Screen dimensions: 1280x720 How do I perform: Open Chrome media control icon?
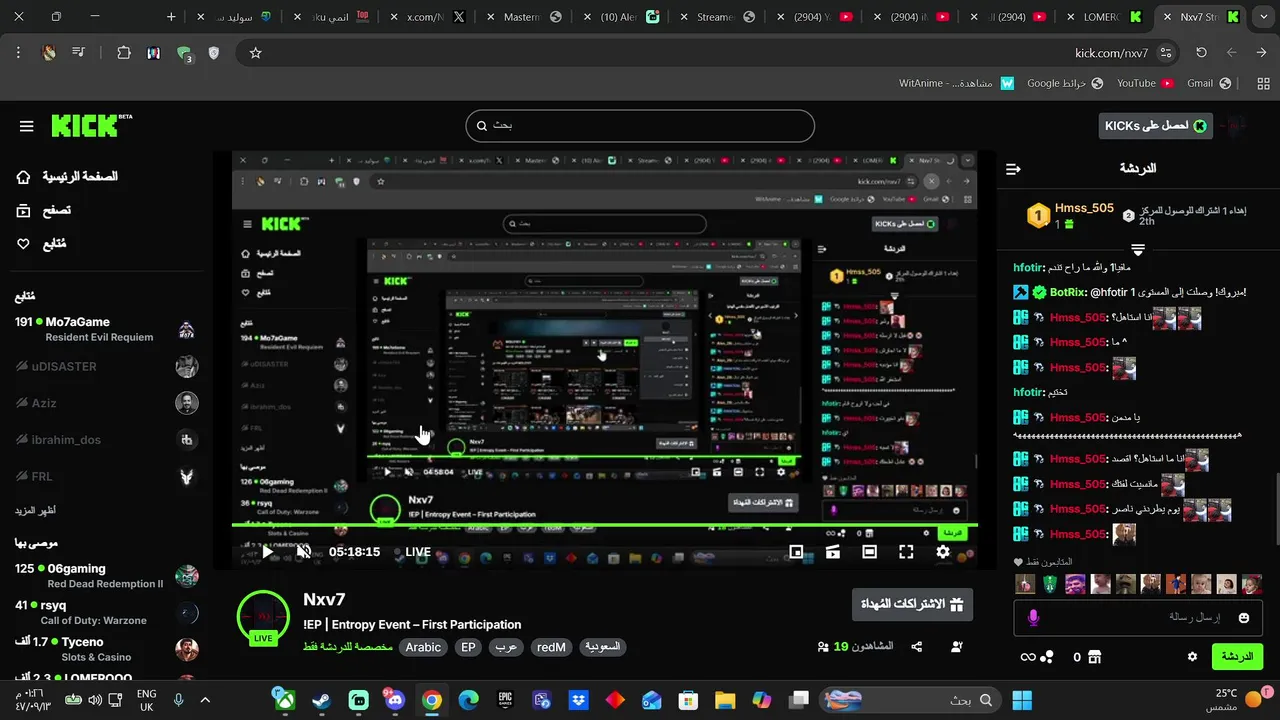click(x=78, y=53)
